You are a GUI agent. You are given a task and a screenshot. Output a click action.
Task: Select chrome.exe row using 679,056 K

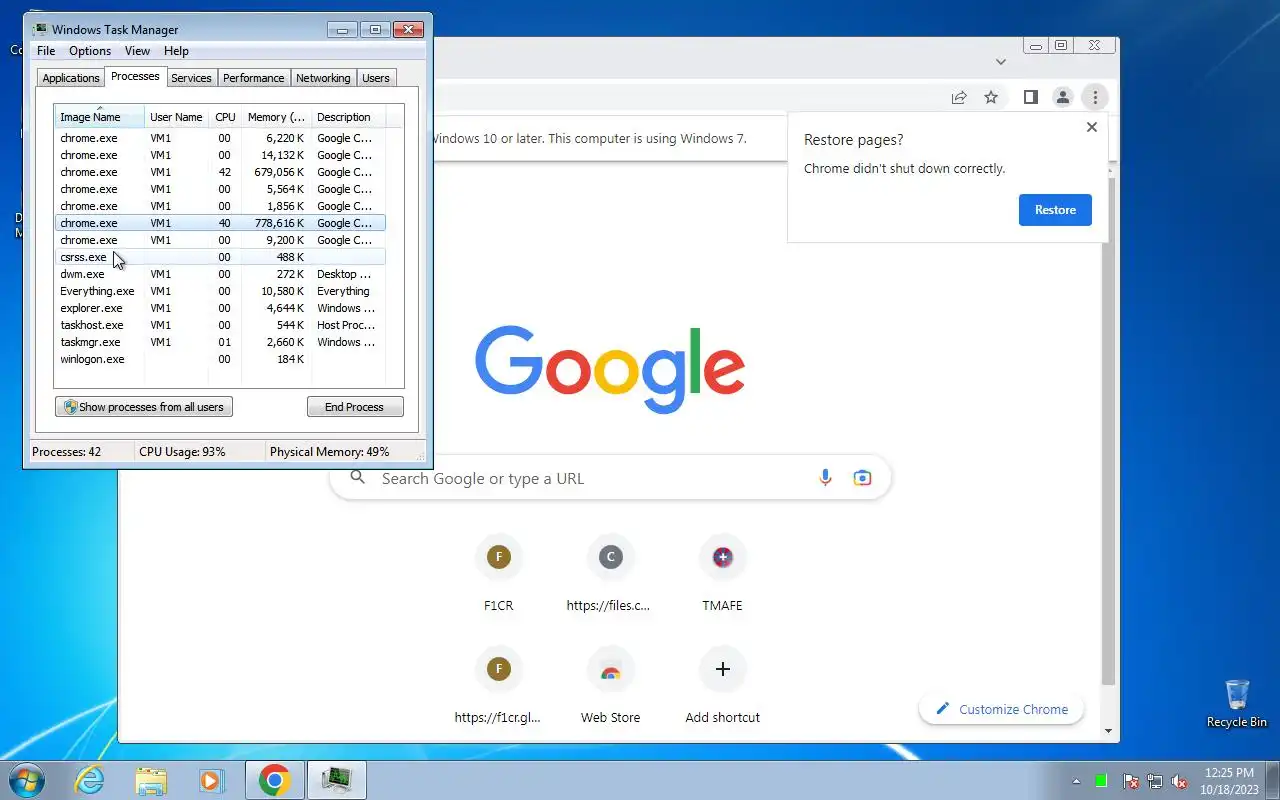click(x=219, y=172)
